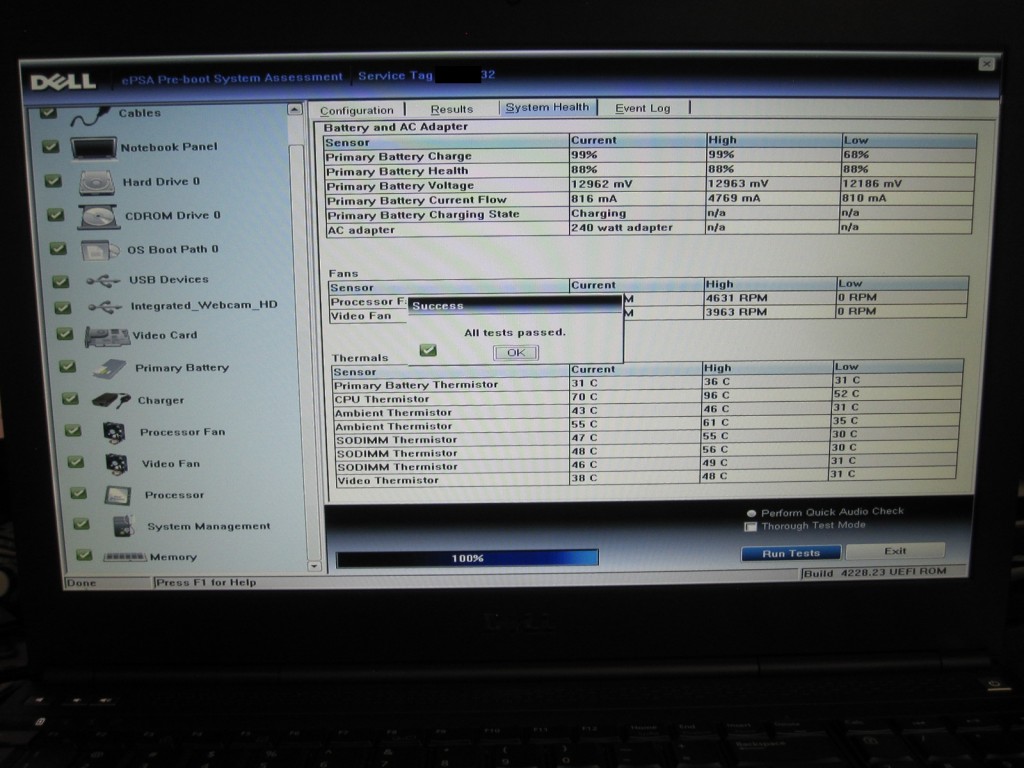Screen dimensions: 1024x768
Task: Click the 4631 RPM fan value
Action: tap(736, 298)
